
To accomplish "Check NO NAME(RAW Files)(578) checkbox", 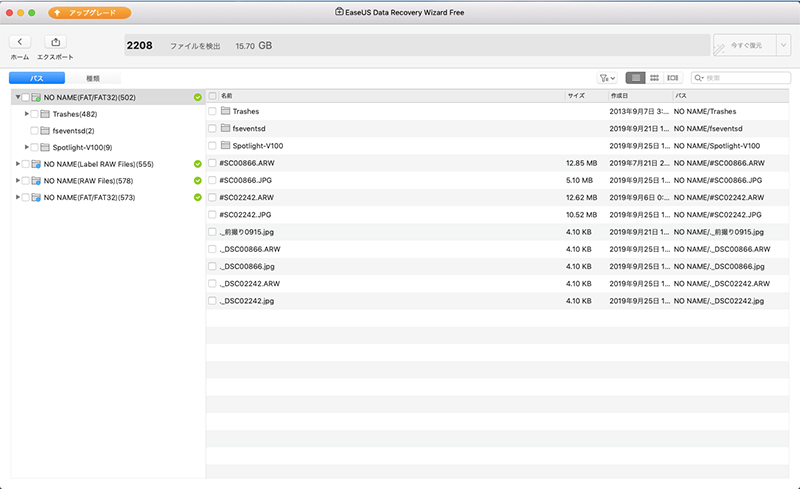I will 26,181.
